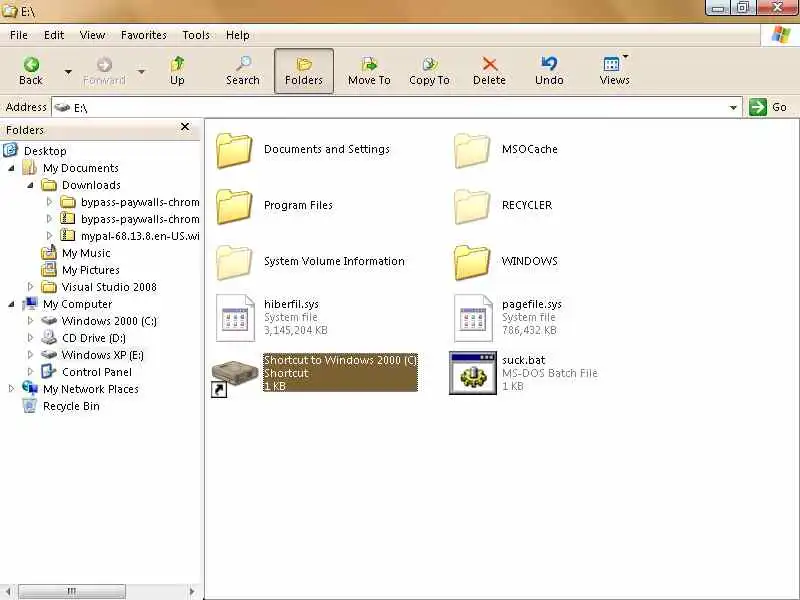
Task: Expand the bypass-paywalls-chrom folder node
Action: point(49,202)
